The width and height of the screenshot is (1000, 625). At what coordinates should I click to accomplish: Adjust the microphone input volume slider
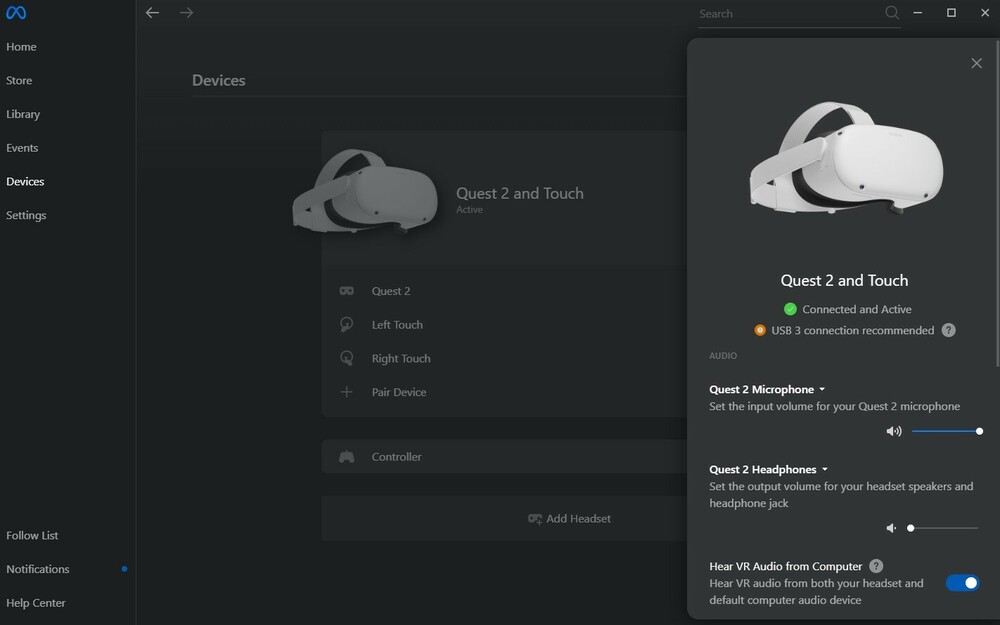coord(945,431)
